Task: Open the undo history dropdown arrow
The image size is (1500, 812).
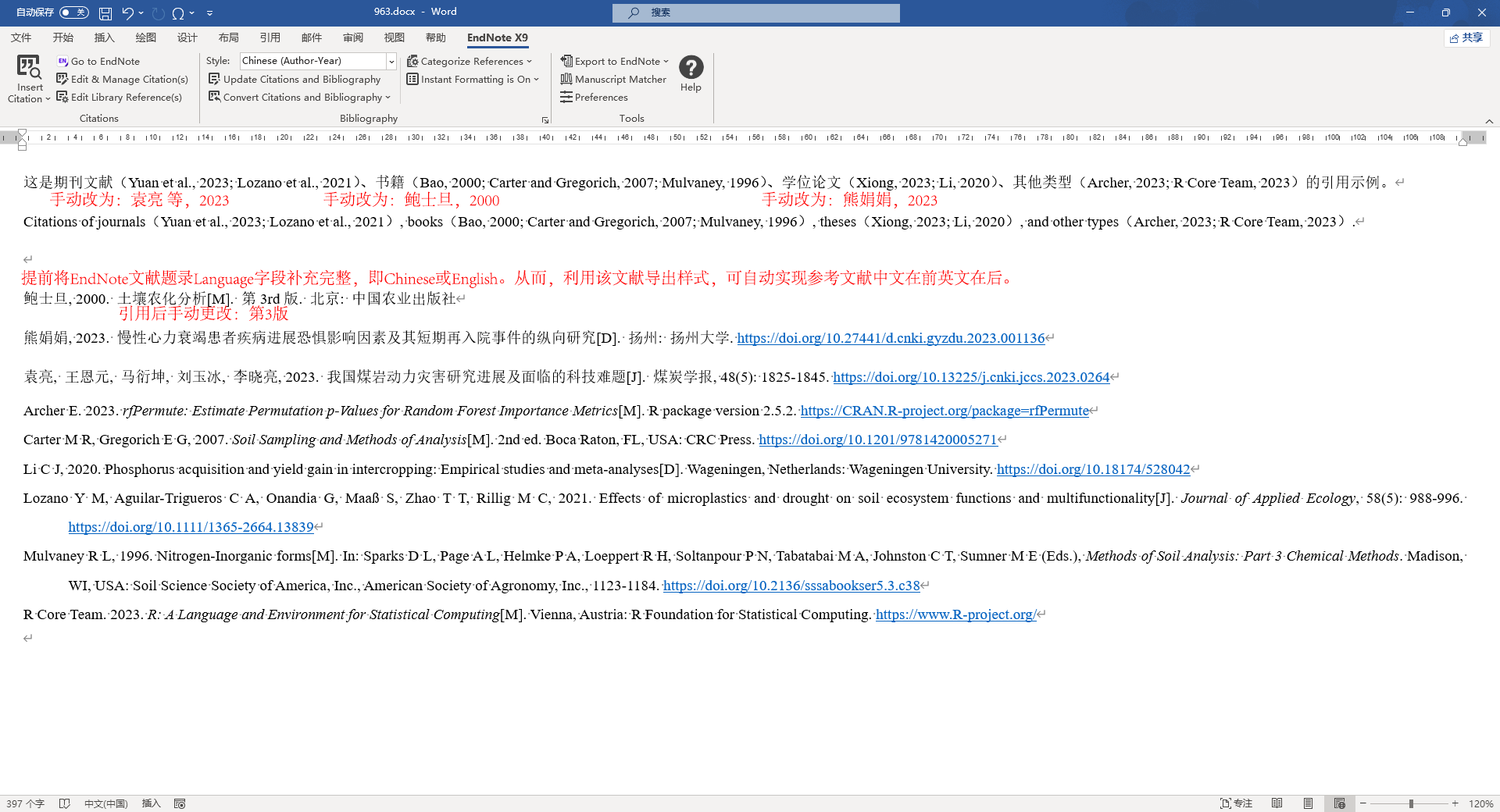Action: pos(141,12)
